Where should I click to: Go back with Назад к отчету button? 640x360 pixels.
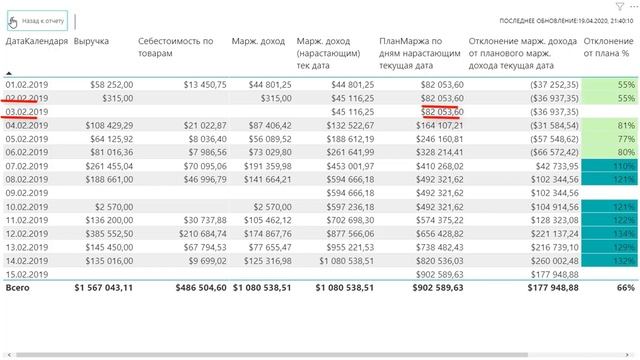click(x=38, y=21)
